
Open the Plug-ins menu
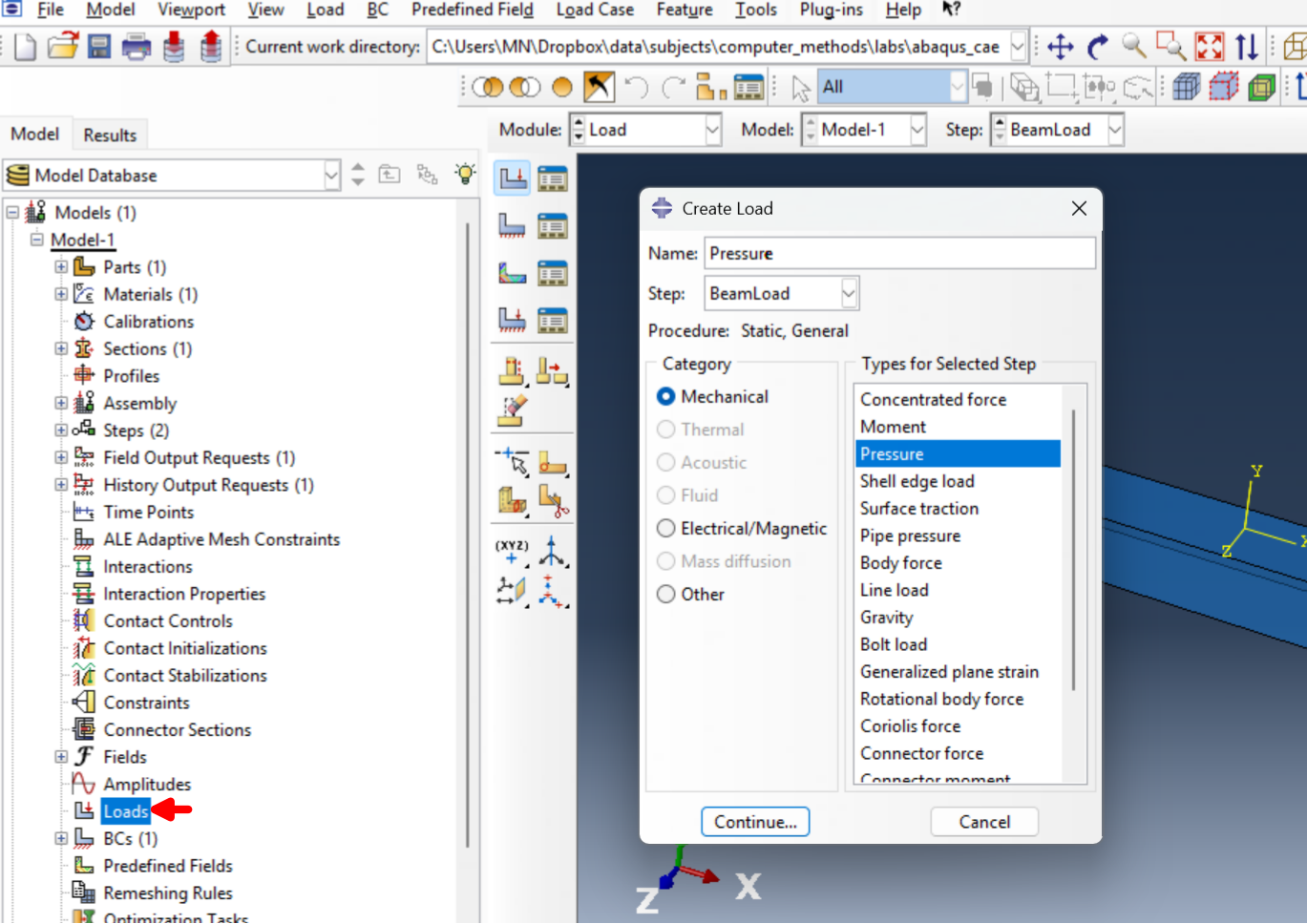831,10
